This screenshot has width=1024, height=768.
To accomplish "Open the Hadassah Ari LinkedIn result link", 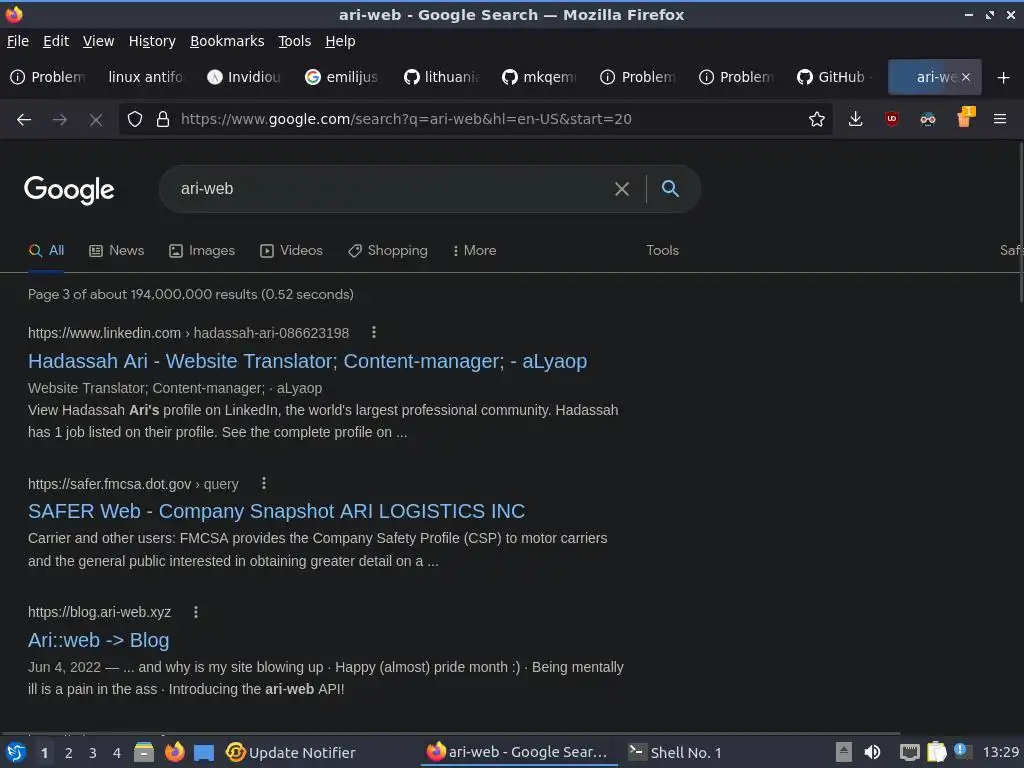I will tap(308, 361).
